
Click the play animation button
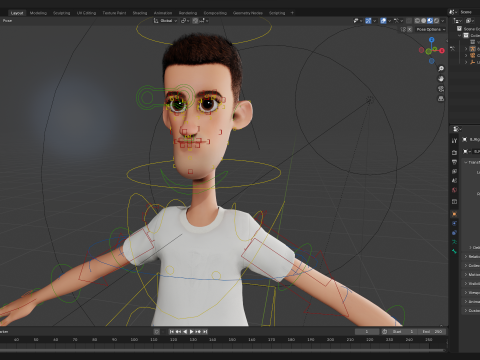[x=191, y=332]
